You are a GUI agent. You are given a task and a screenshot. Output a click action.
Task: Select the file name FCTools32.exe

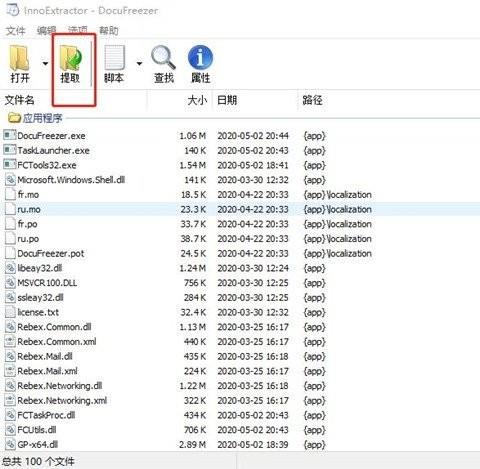click(x=47, y=165)
